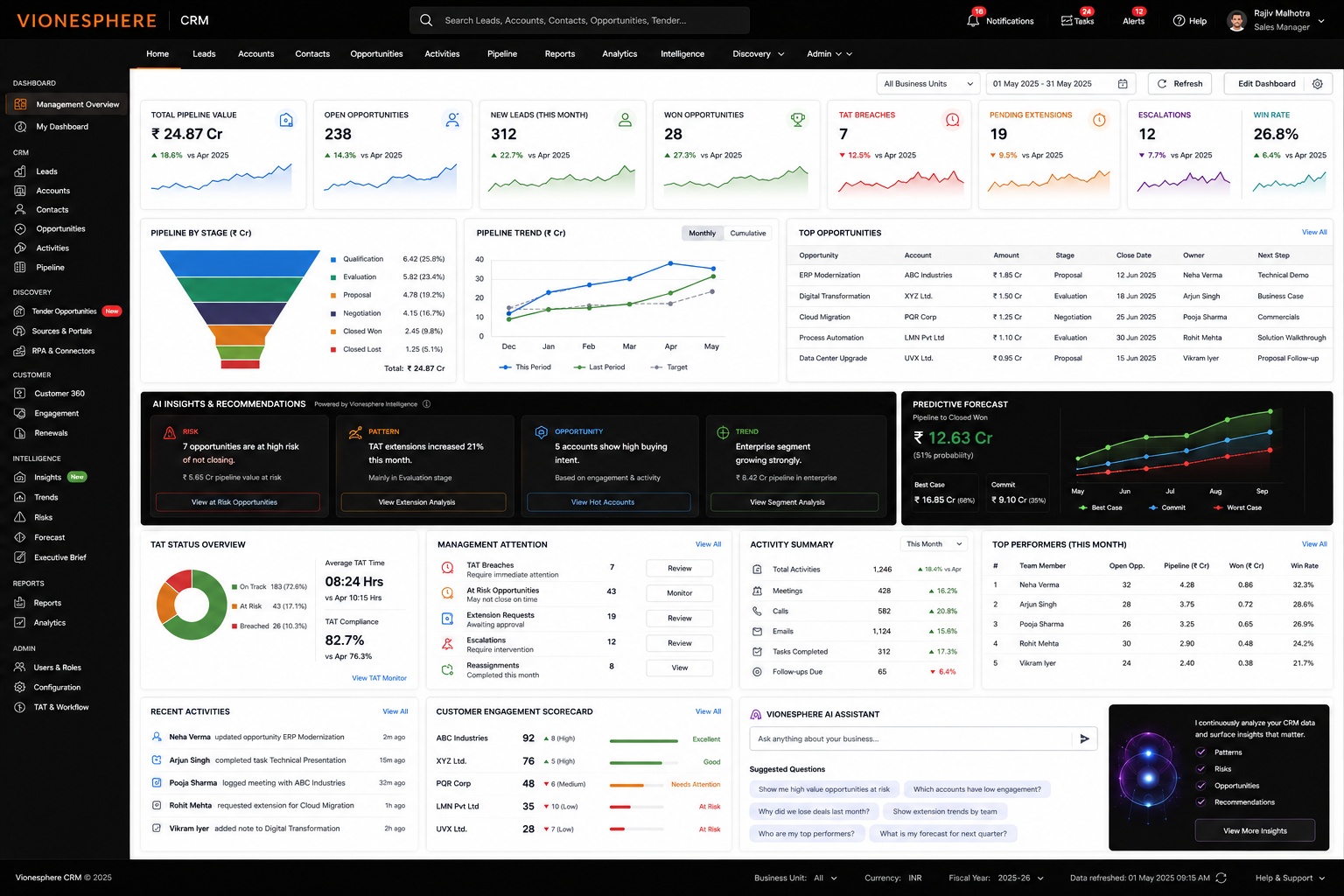Toggle the Patterns checkbox in insights panel

click(1201, 752)
